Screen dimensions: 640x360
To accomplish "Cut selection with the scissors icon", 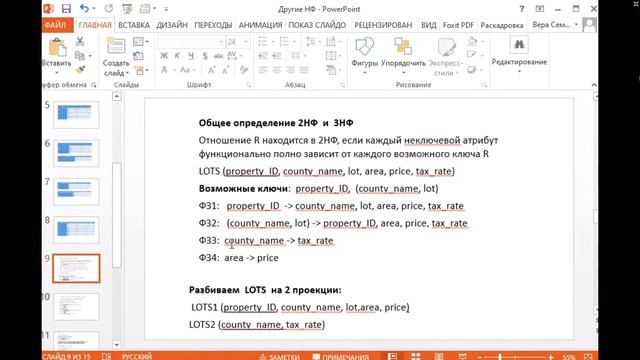I will point(80,41).
